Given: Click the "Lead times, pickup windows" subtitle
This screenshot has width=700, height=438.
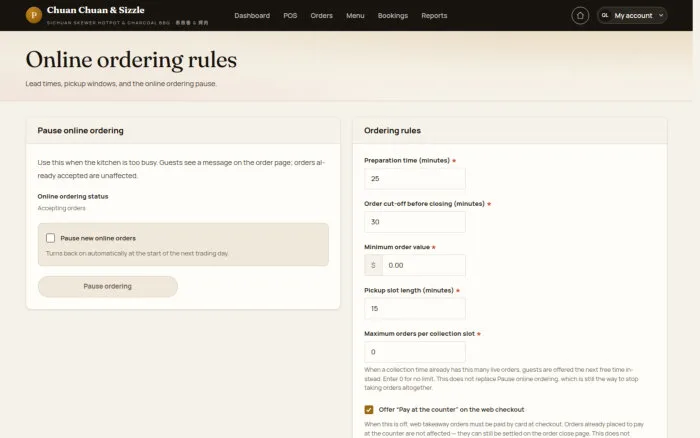Looking at the screenshot, I should [121, 83].
